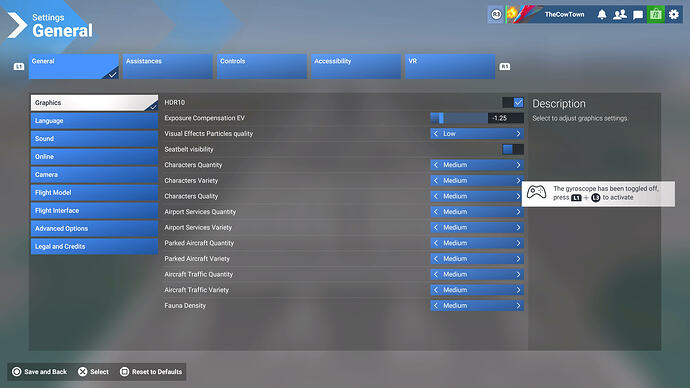Decrease Characters Quantity with left arrow
This screenshot has height=388, width=690.
click(436, 165)
